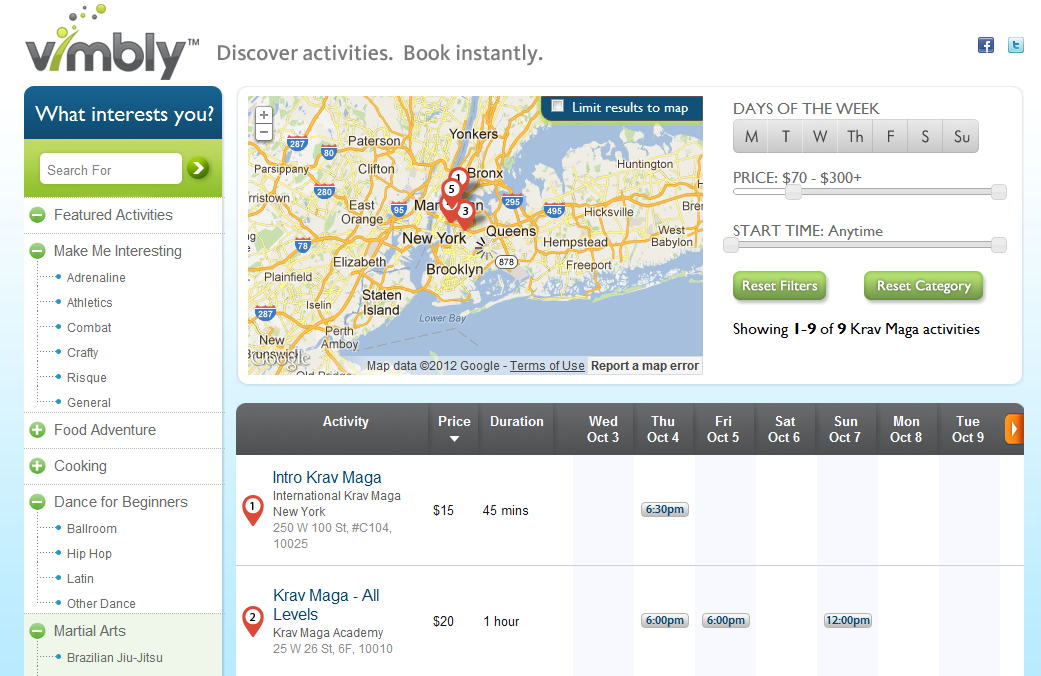Zoom out on the map
The image size is (1041, 676).
[x=264, y=132]
